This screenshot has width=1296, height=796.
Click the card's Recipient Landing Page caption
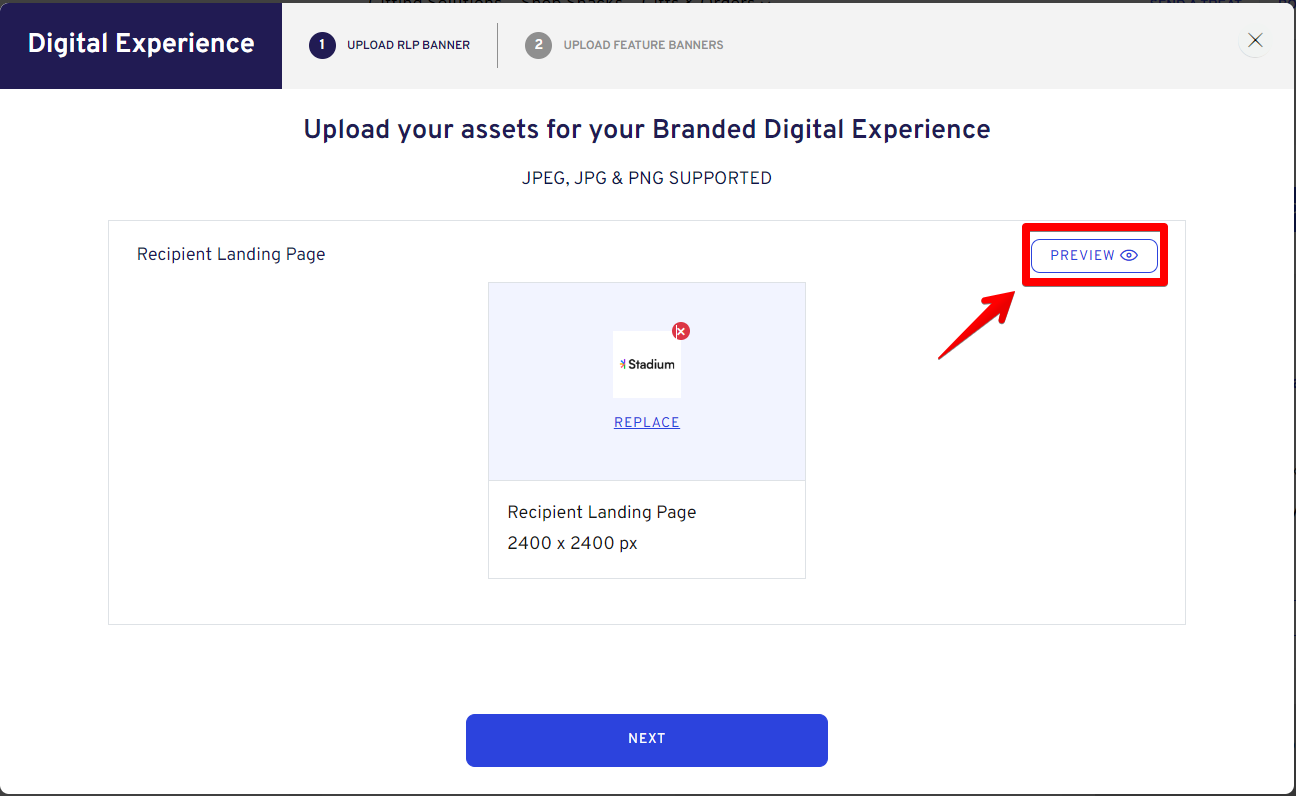coord(602,512)
